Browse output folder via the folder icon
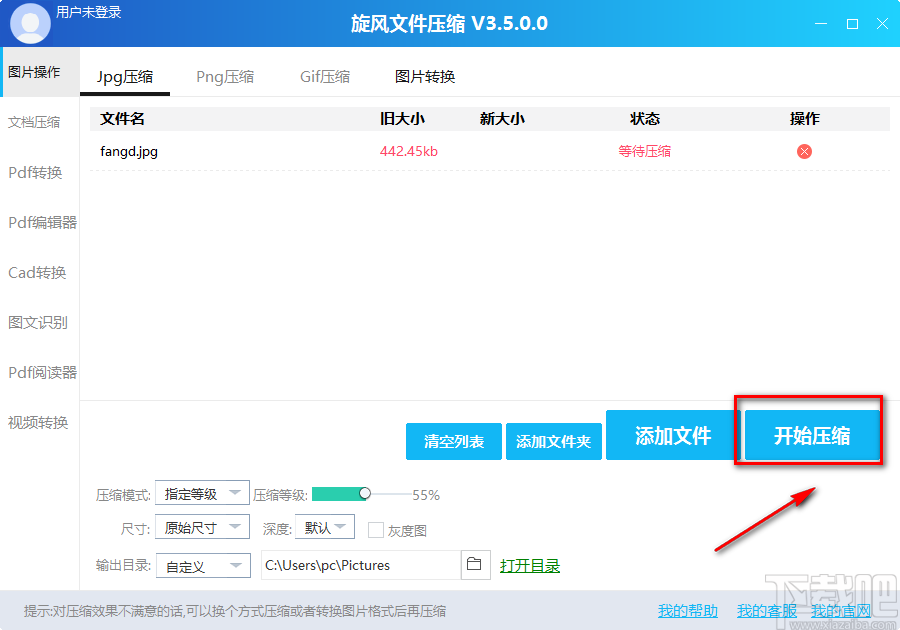 coord(475,565)
